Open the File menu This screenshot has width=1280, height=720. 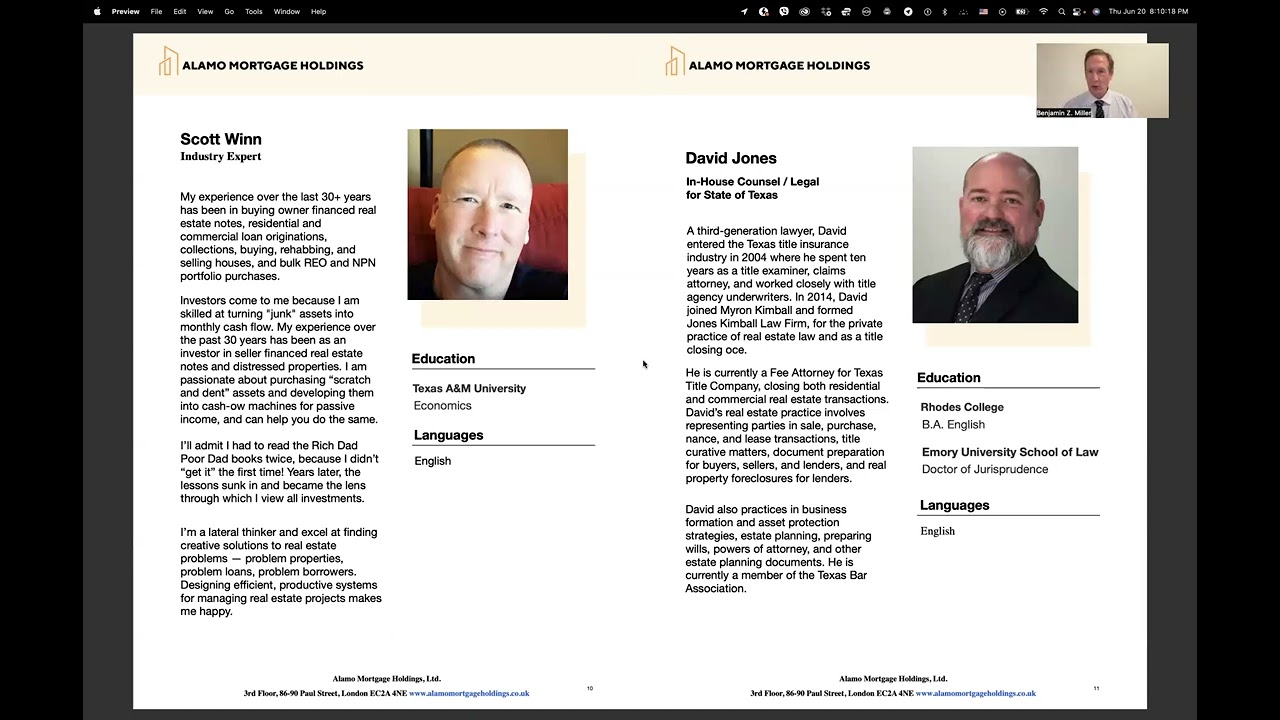(157, 11)
